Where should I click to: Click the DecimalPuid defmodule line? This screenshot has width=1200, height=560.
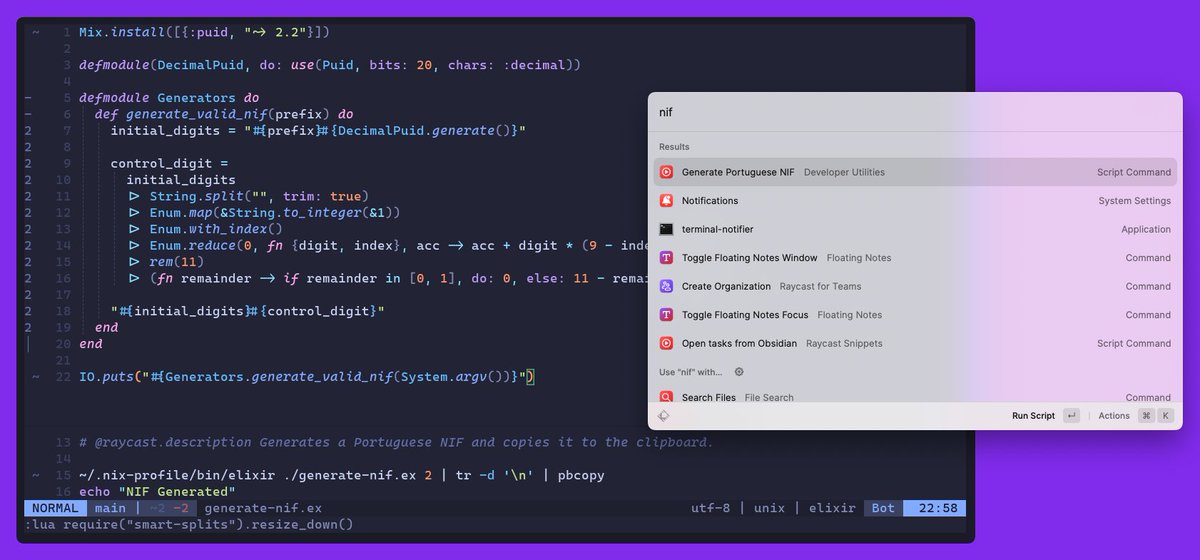(x=329, y=65)
